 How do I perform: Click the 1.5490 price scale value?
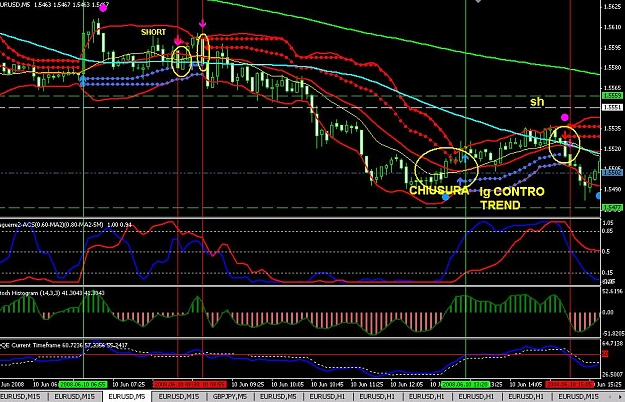613,189
